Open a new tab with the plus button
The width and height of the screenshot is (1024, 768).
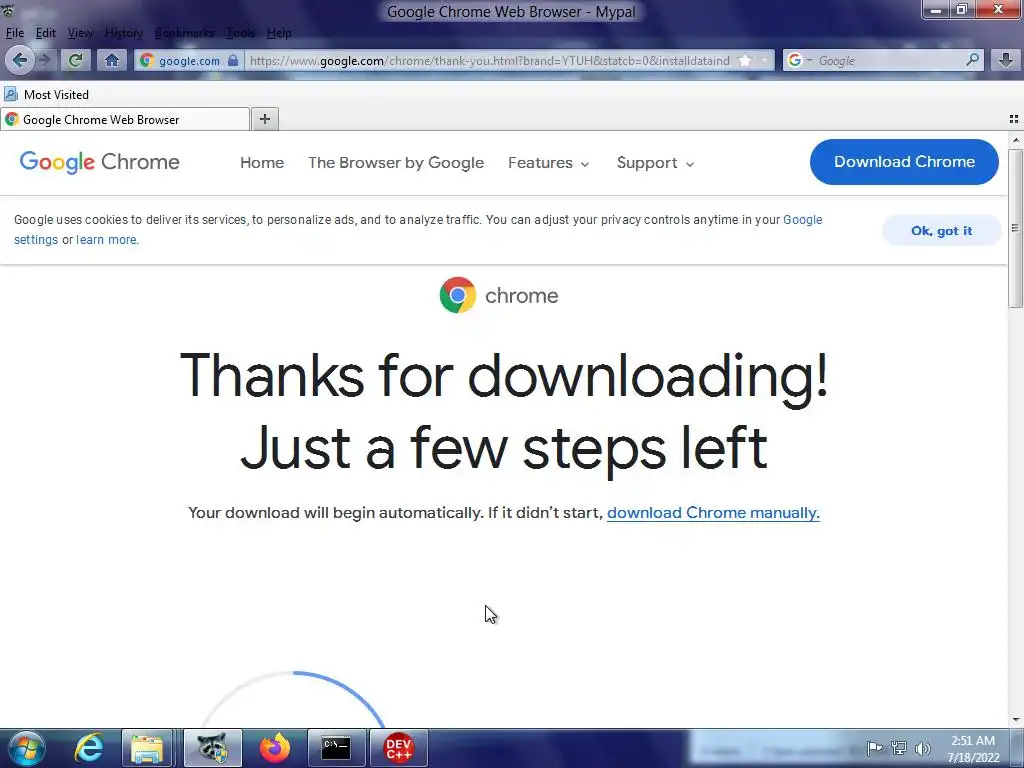click(264, 119)
